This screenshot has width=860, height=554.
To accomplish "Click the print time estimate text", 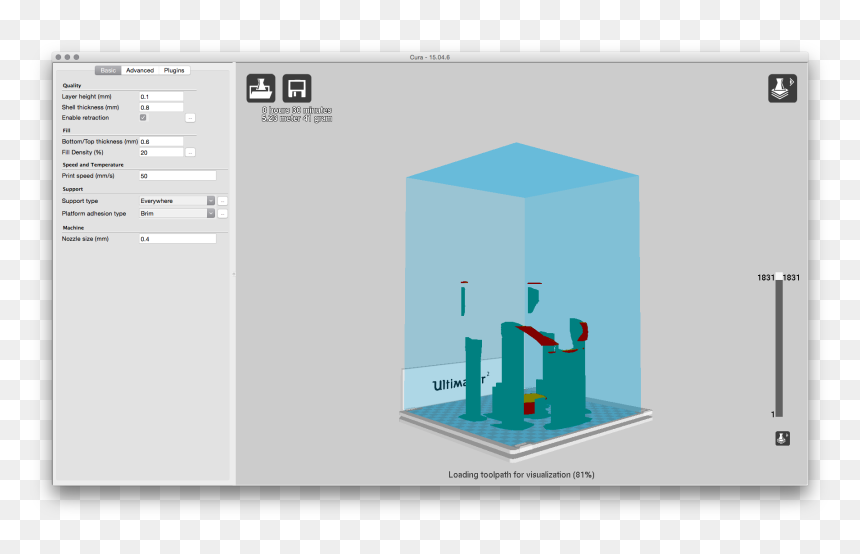I will click(x=297, y=110).
